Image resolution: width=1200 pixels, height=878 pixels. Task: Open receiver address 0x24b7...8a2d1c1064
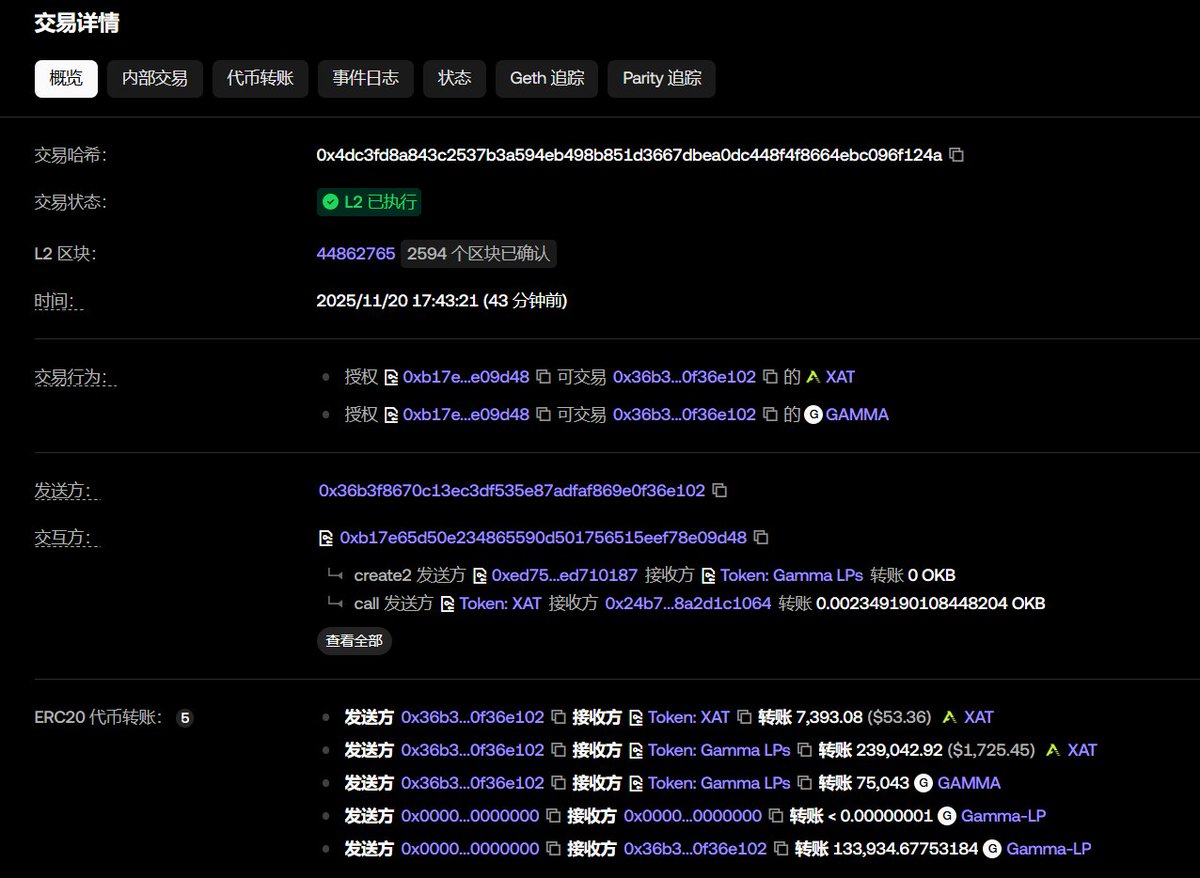point(688,603)
